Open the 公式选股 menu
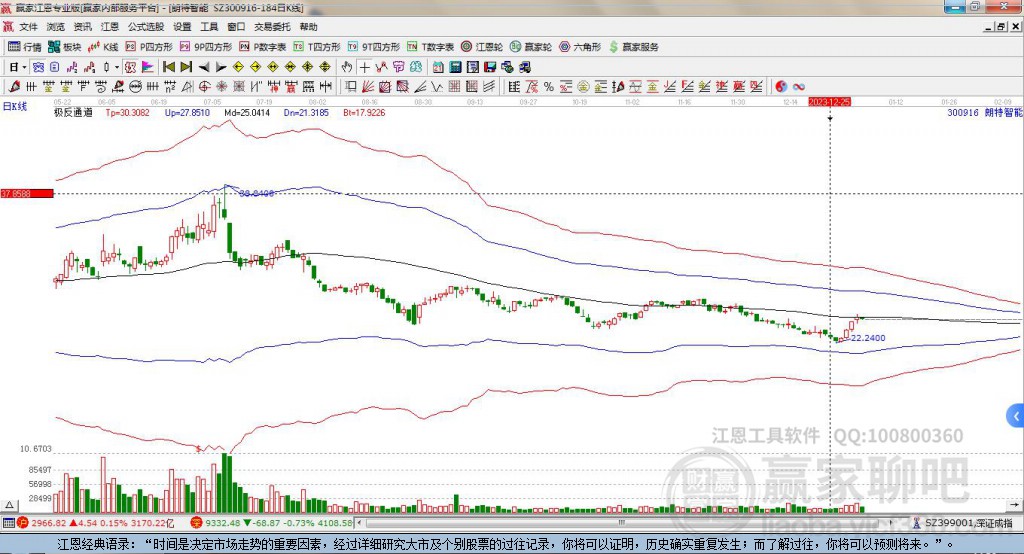1024x554 pixels. [146, 27]
